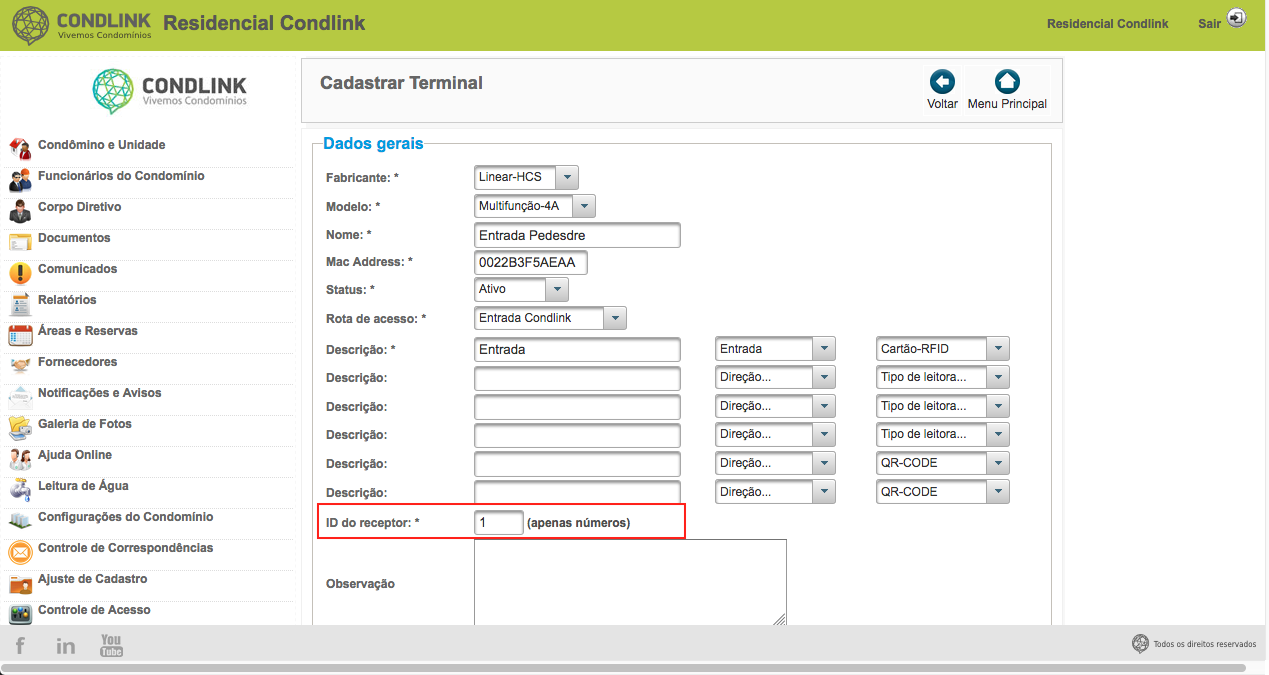Open the Rota de acesso dropdown
Image resolution: width=1269 pixels, height=675 pixels.
point(550,318)
